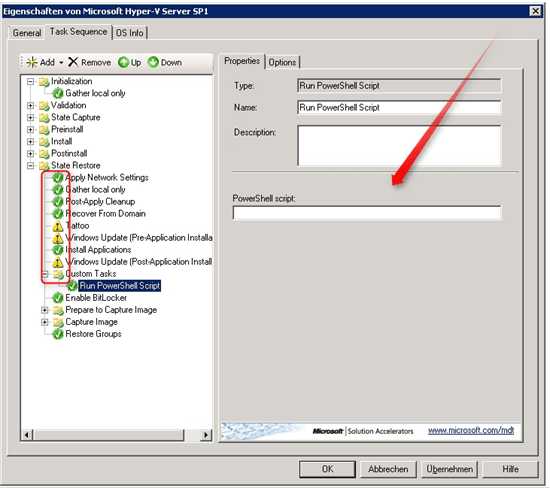Move step Up with green arrow icon
550x488 pixels.
[123, 62]
